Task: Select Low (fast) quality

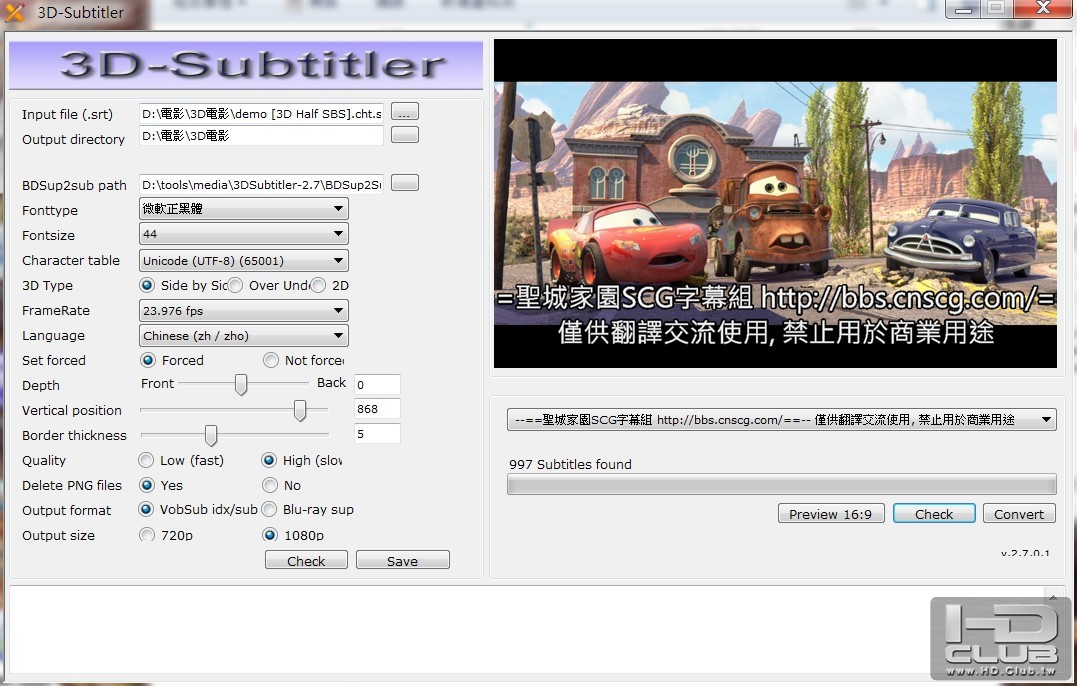Action: [x=146, y=460]
